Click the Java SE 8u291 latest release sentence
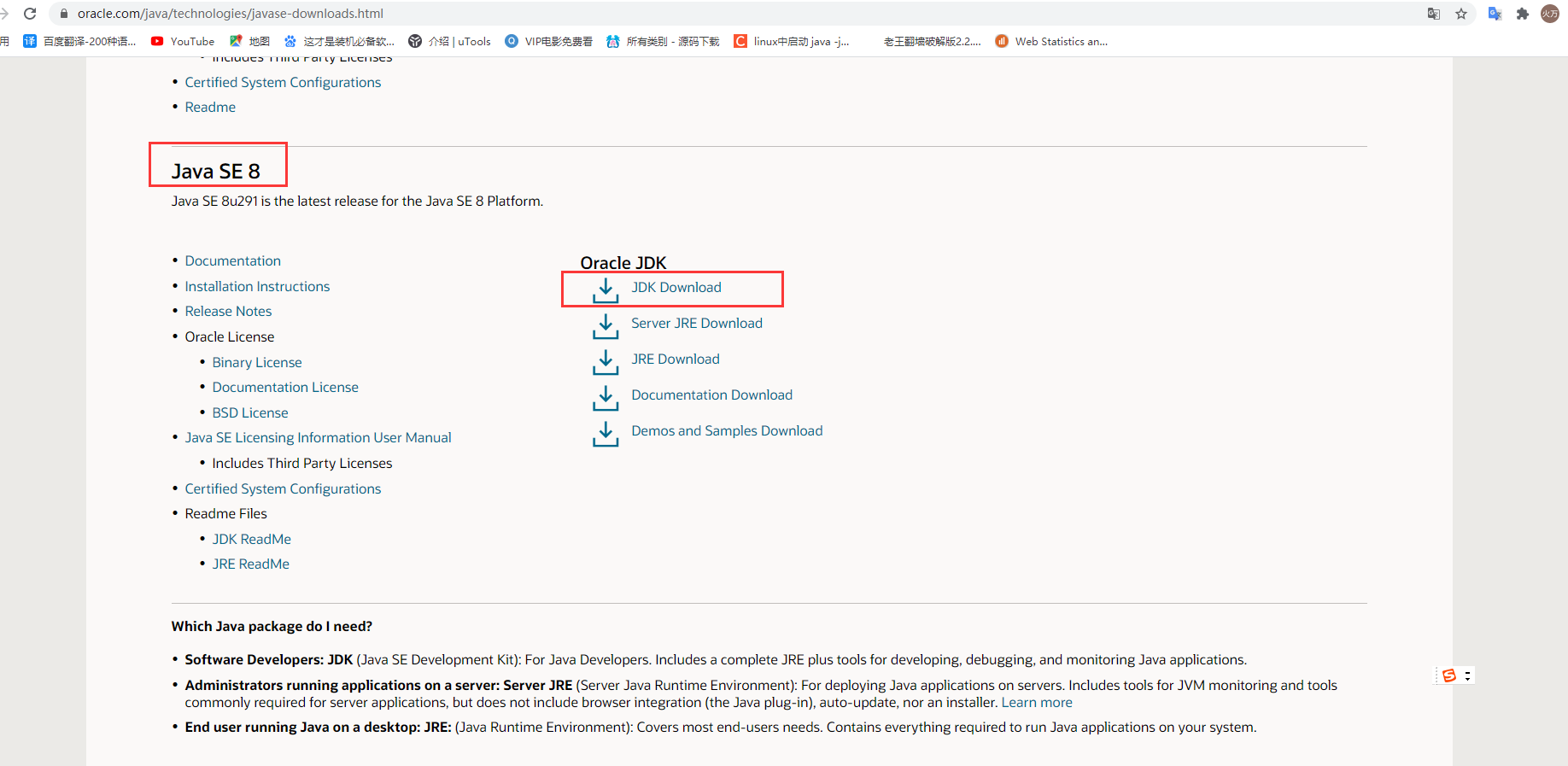The width and height of the screenshot is (1568, 766). pos(357,201)
